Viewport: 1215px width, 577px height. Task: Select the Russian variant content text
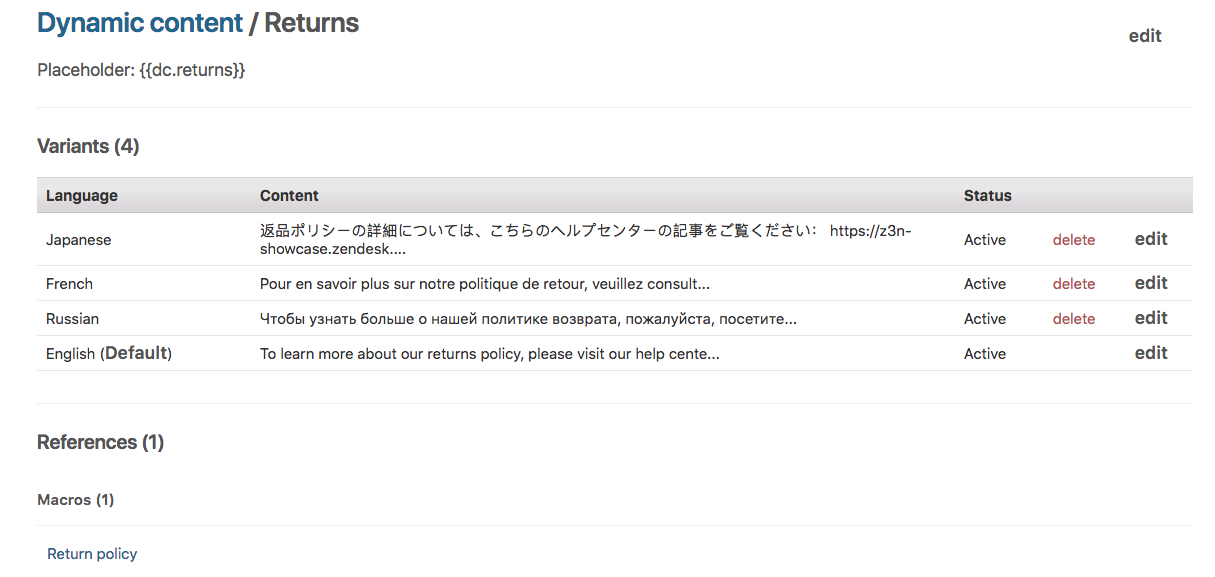(x=528, y=319)
